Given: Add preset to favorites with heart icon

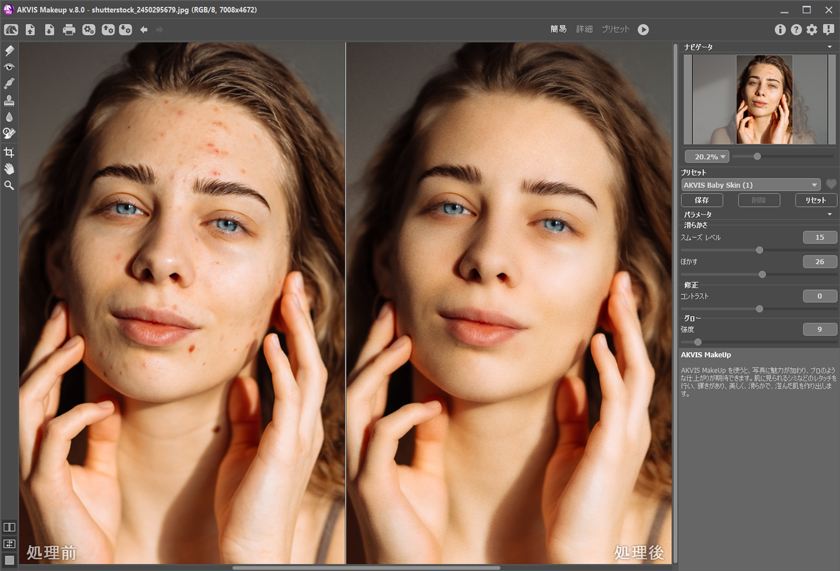Looking at the screenshot, I should [x=830, y=185].
